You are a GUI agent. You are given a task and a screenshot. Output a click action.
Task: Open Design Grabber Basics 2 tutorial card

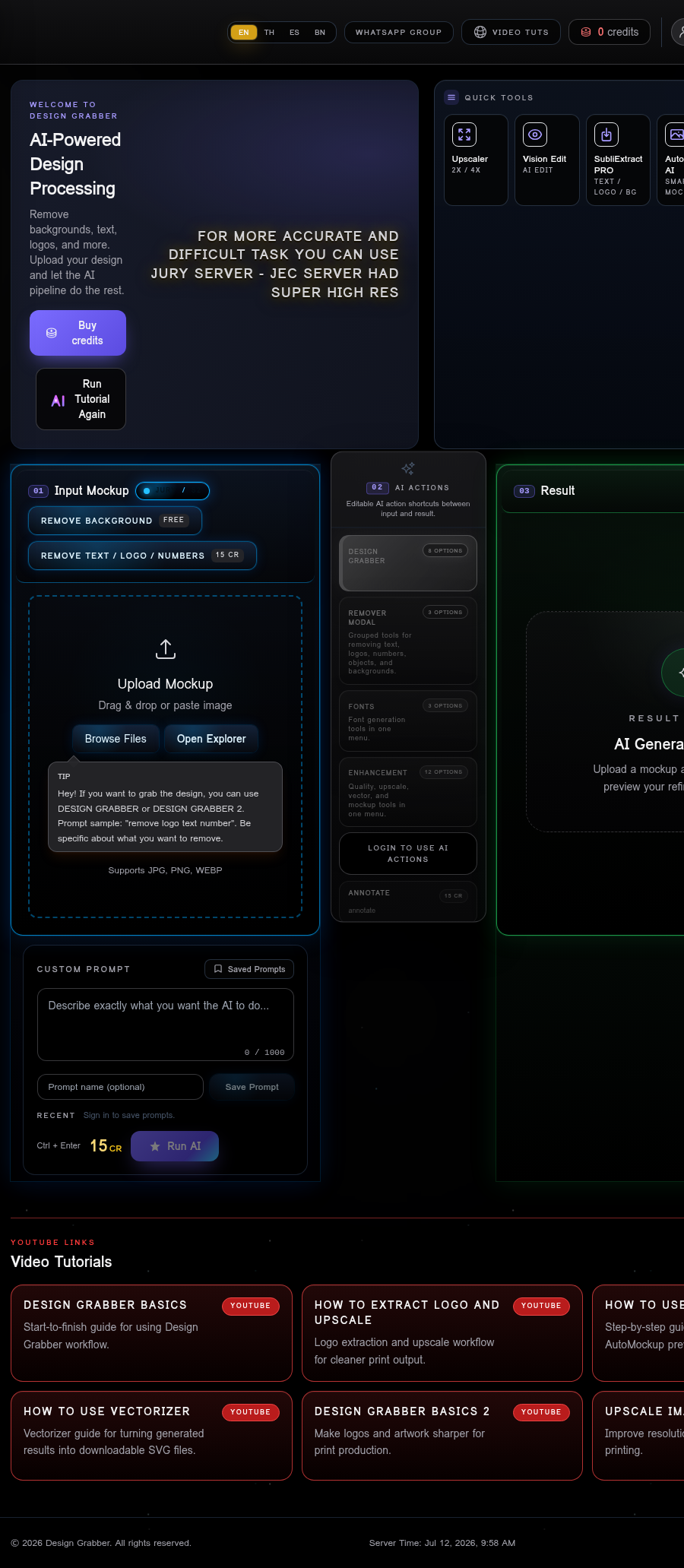442,1436
